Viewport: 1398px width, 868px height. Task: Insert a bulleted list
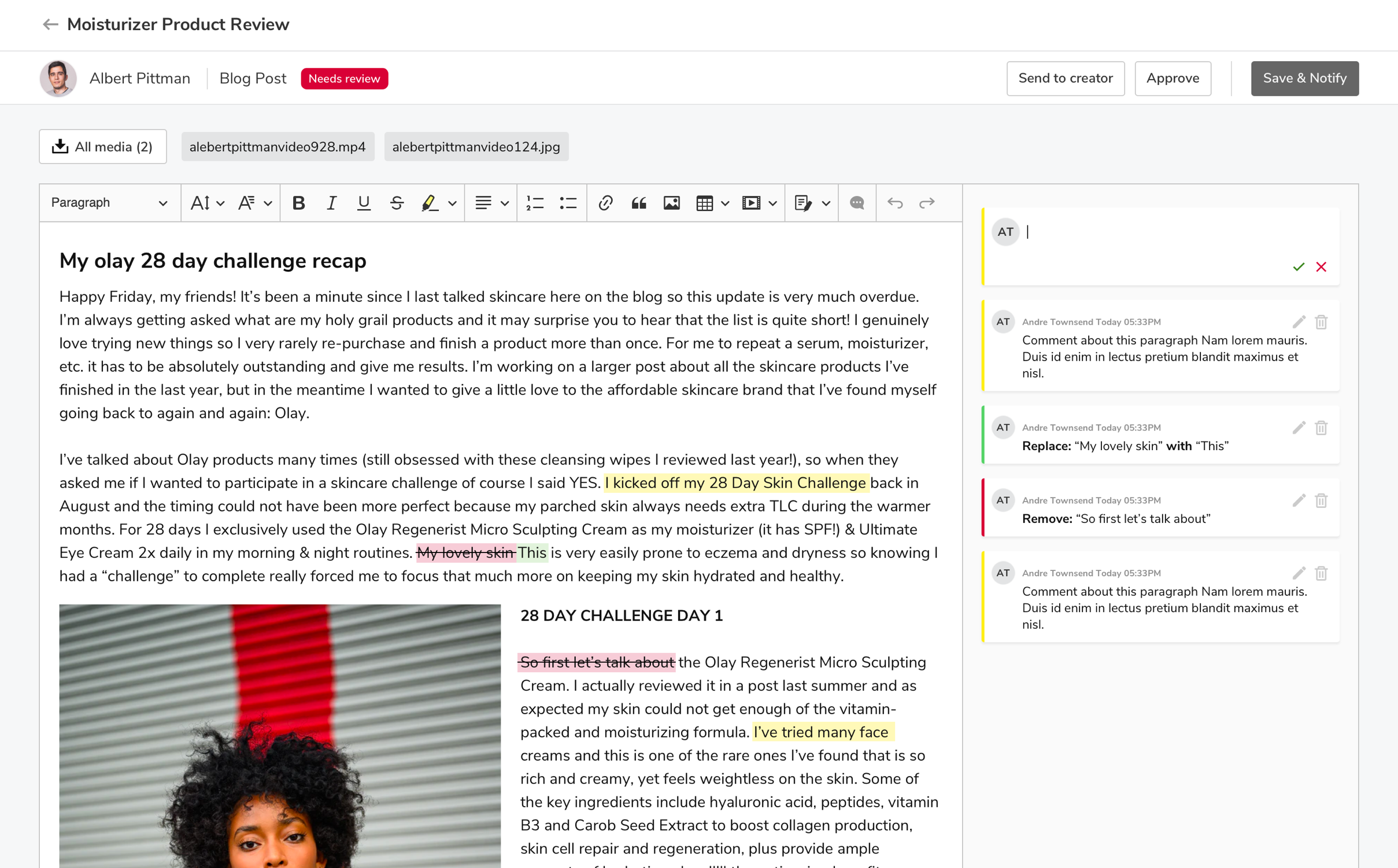pyautogui.click(x=568, y=203)
